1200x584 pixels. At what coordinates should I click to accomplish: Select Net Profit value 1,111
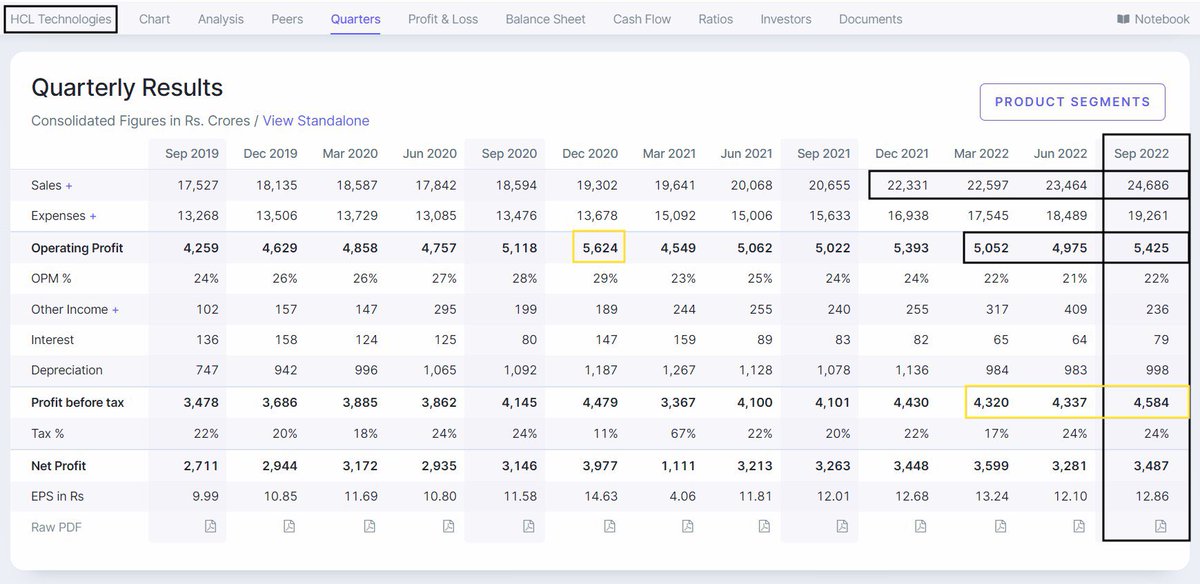point(681,465)
